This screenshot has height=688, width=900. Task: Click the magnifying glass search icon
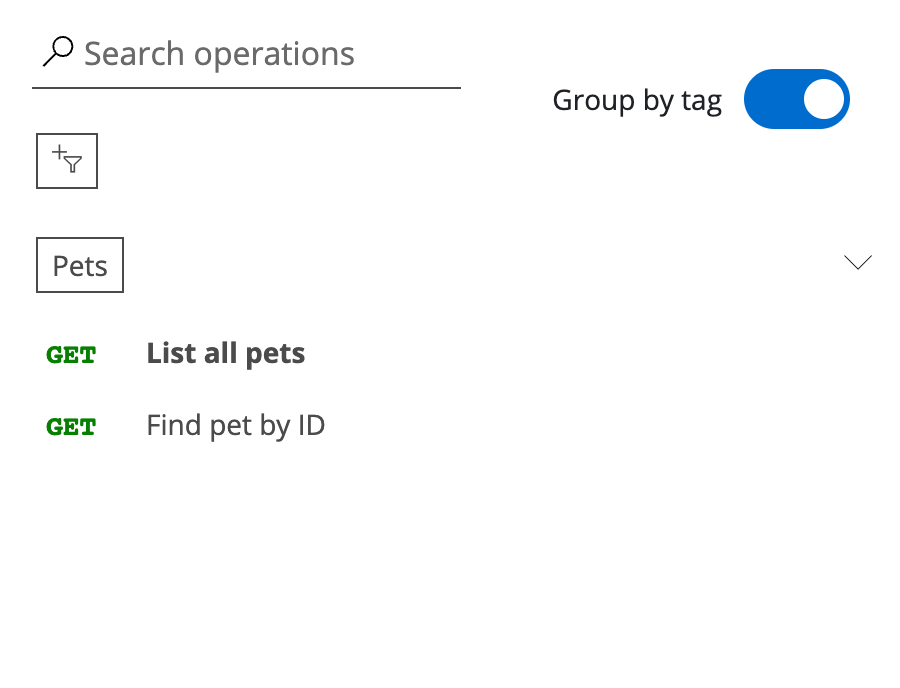point(58,52)
